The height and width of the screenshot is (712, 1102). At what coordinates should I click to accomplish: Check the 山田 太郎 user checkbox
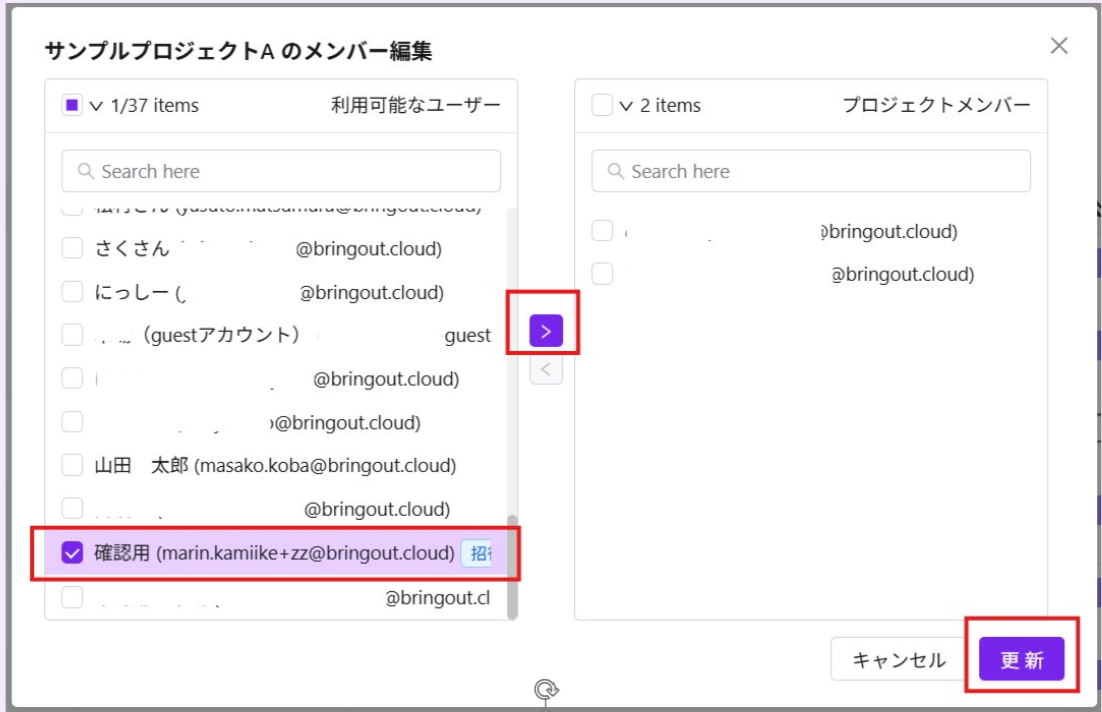[x=72, y=465]
